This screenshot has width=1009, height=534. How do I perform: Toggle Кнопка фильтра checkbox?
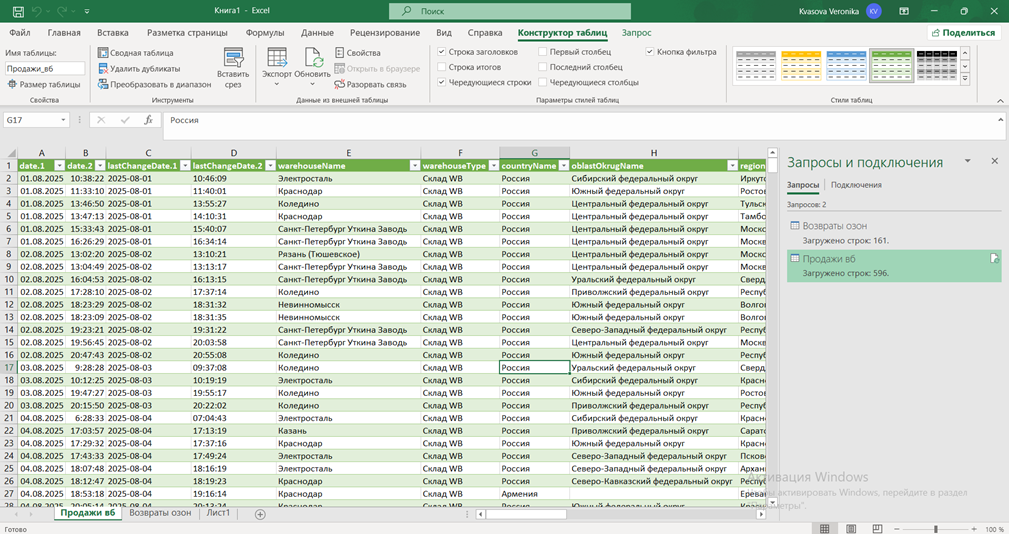pyautogui.click(x=650, y=51)
